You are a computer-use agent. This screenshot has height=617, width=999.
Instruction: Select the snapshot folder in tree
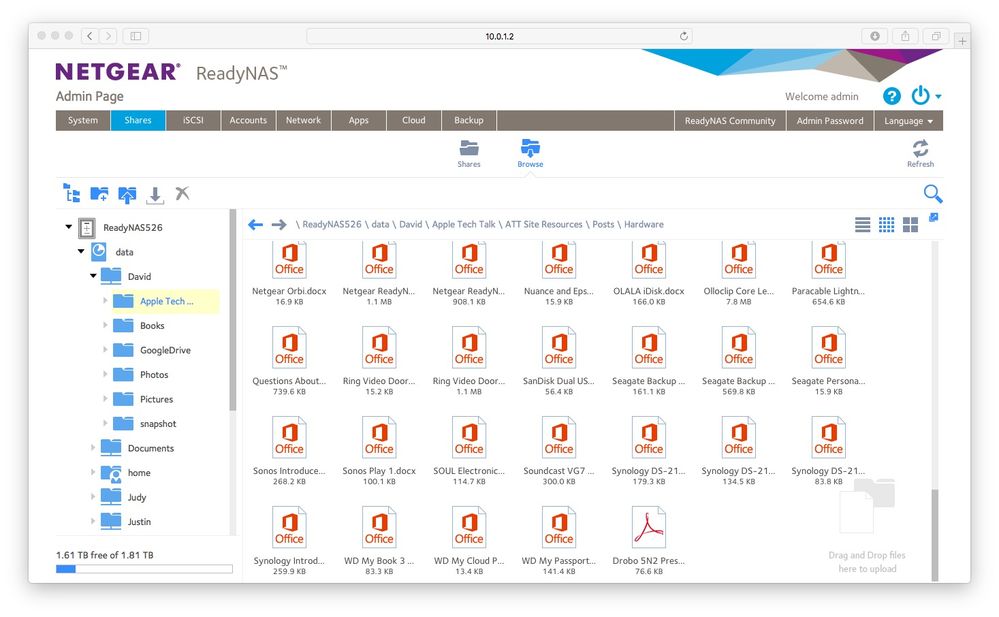[x=158, y=423]
